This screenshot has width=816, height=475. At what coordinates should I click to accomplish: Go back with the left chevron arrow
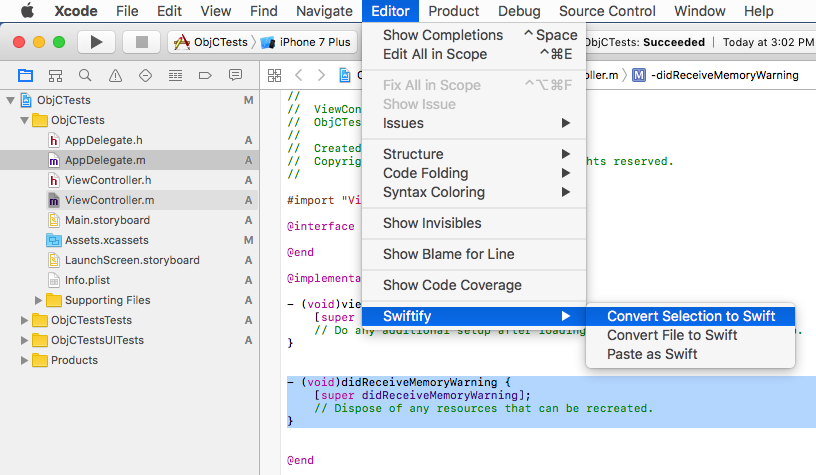(x=299, y=75)
